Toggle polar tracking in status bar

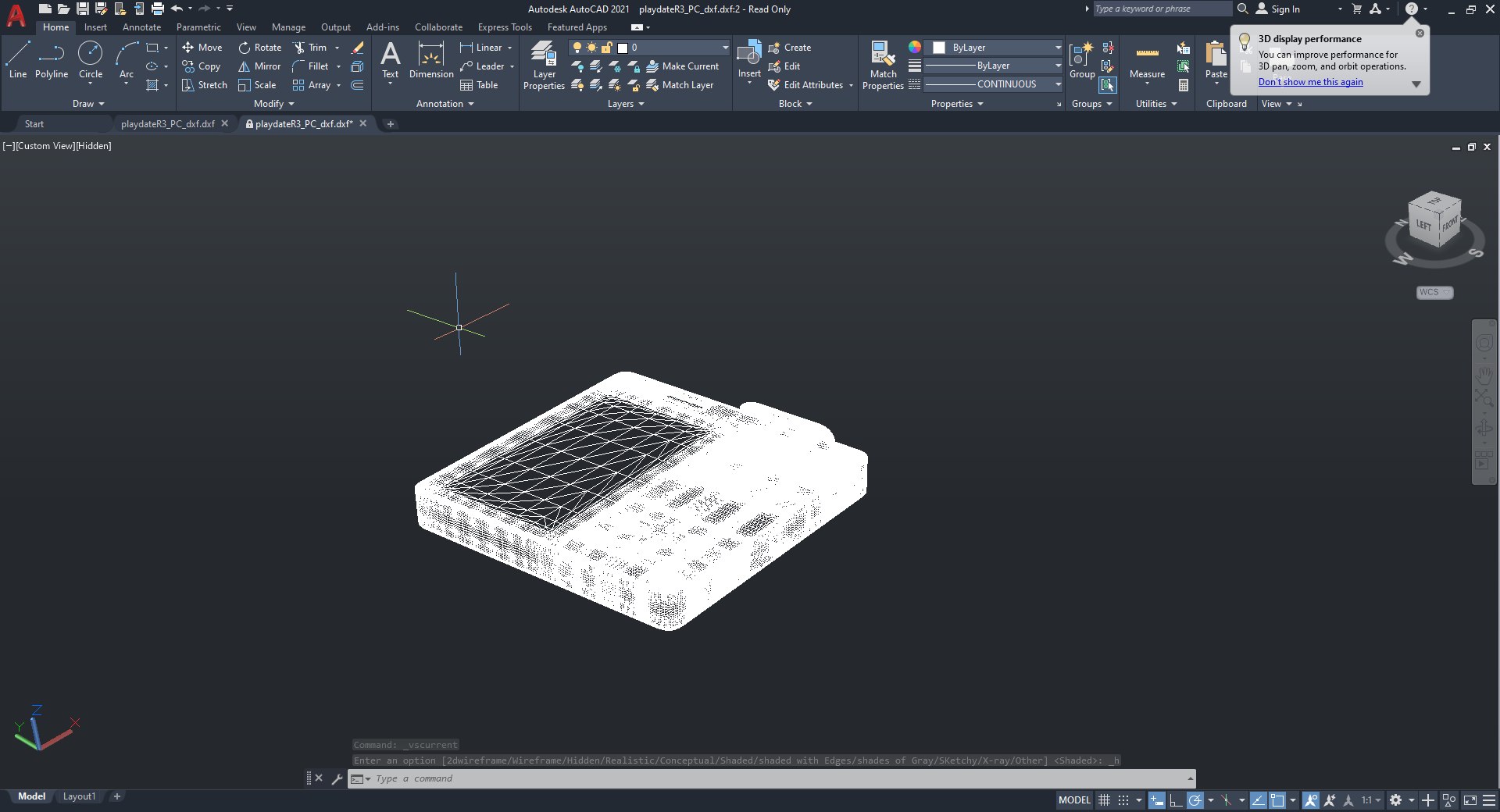point(1195,800)
